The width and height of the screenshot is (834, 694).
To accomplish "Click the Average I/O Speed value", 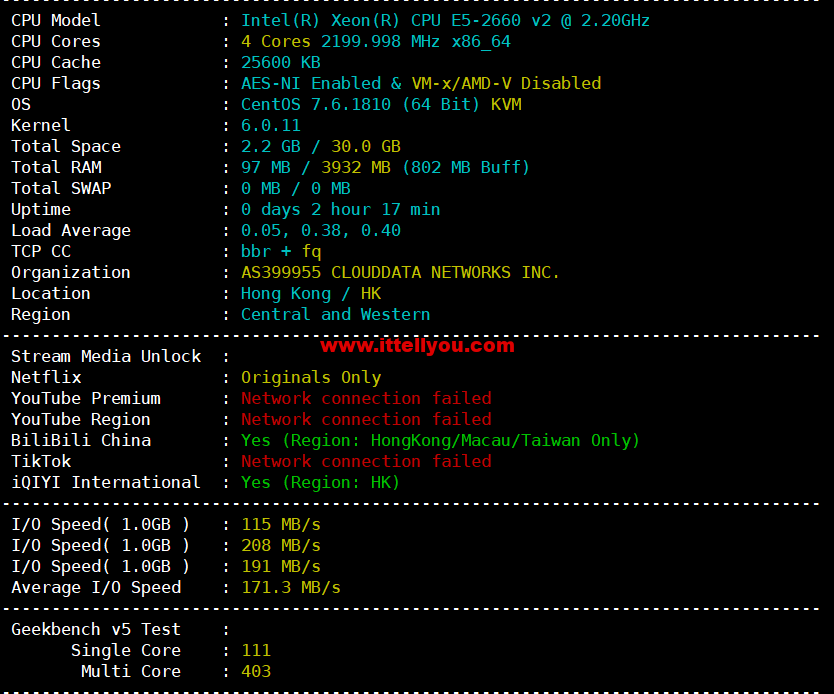I will 290,587.
